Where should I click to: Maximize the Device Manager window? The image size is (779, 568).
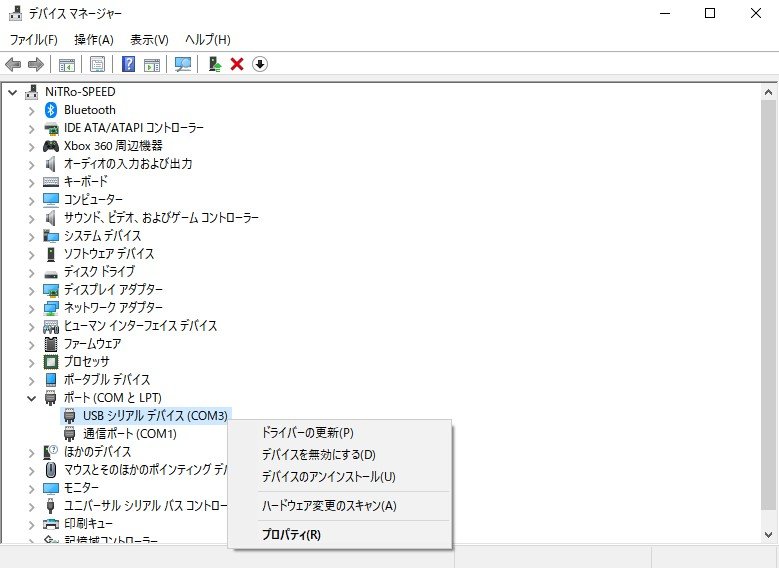point(710,13)
